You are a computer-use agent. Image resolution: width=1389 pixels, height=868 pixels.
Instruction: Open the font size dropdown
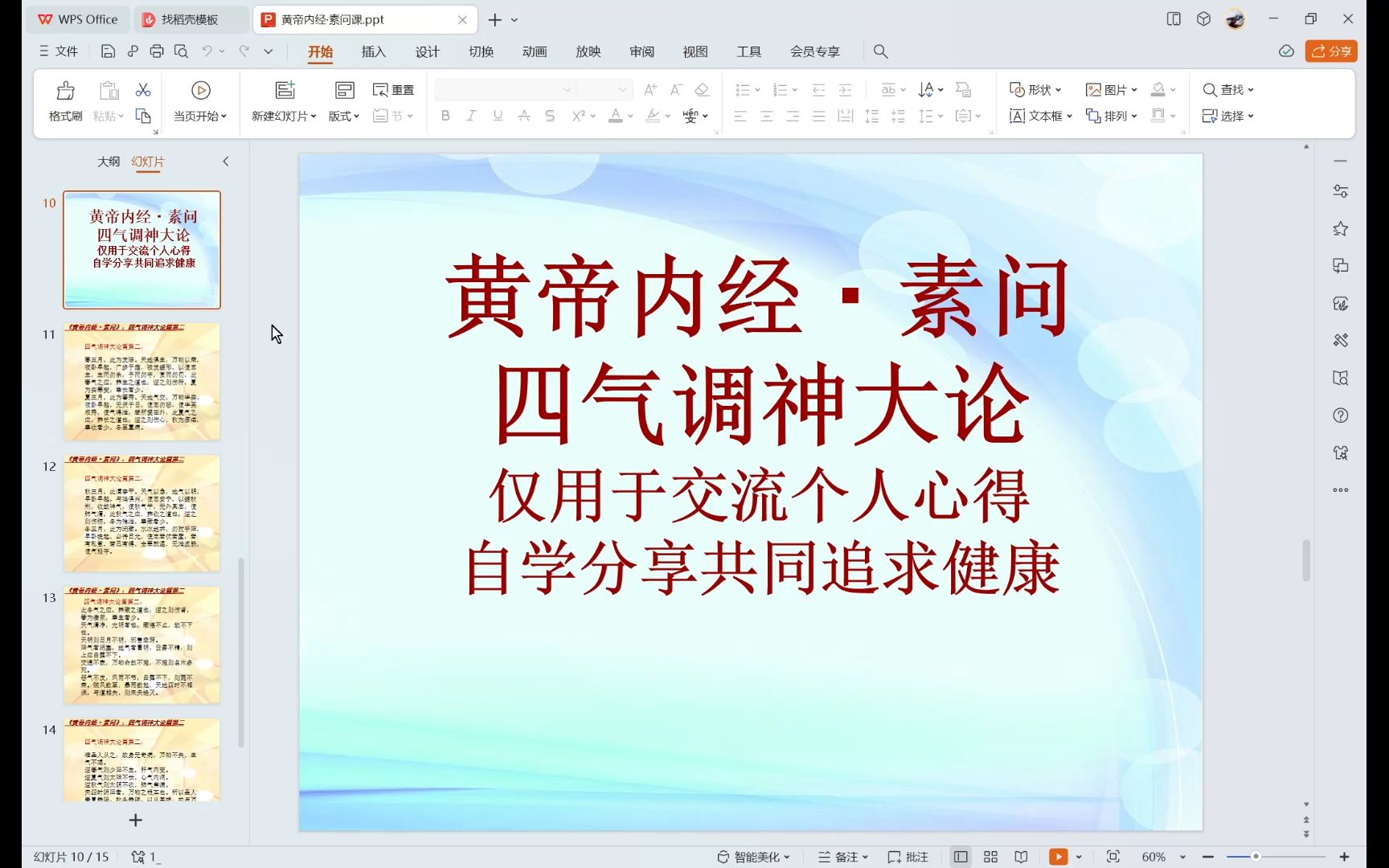(x=622, y=89)
